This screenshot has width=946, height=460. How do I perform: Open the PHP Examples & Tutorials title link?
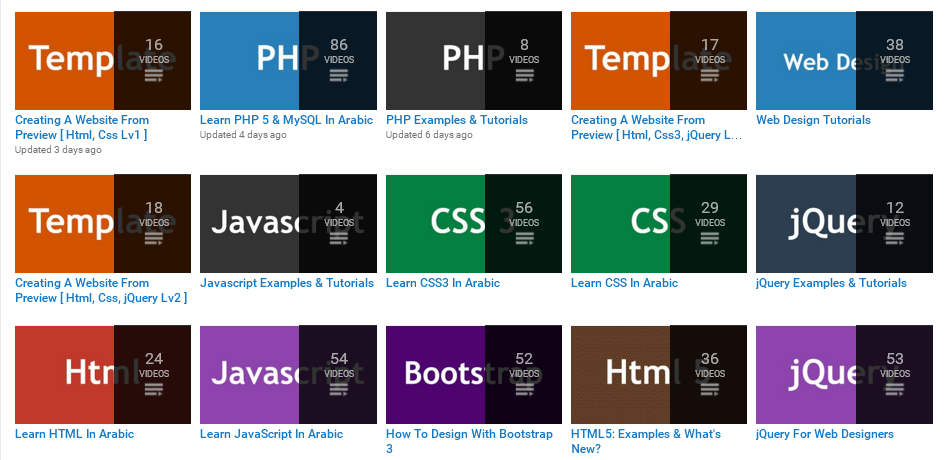pyautogui.click(x=456, y=120)
